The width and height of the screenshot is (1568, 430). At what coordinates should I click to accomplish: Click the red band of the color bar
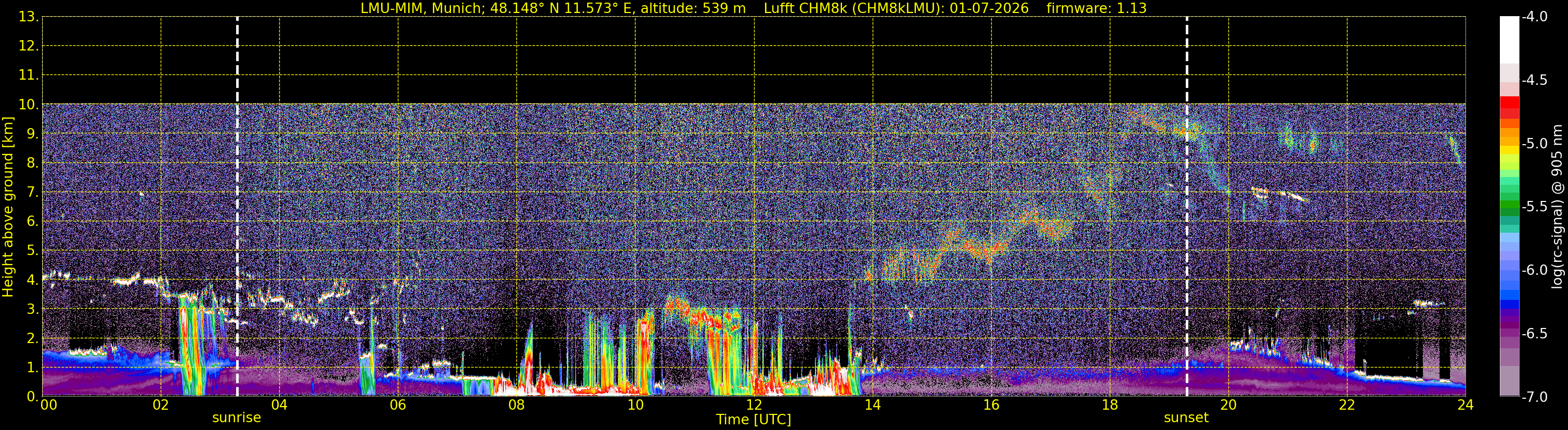(1509, 107)
